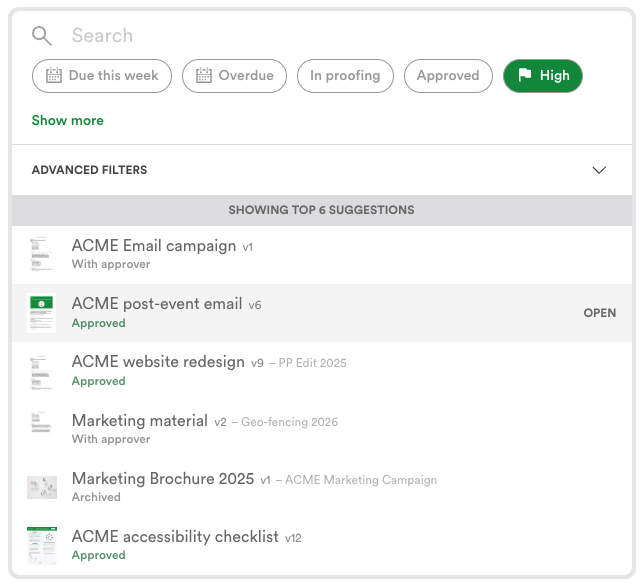The height and width of the screenshot is (585, 642).
Task: Click into the Search input field
Action: 300,36
